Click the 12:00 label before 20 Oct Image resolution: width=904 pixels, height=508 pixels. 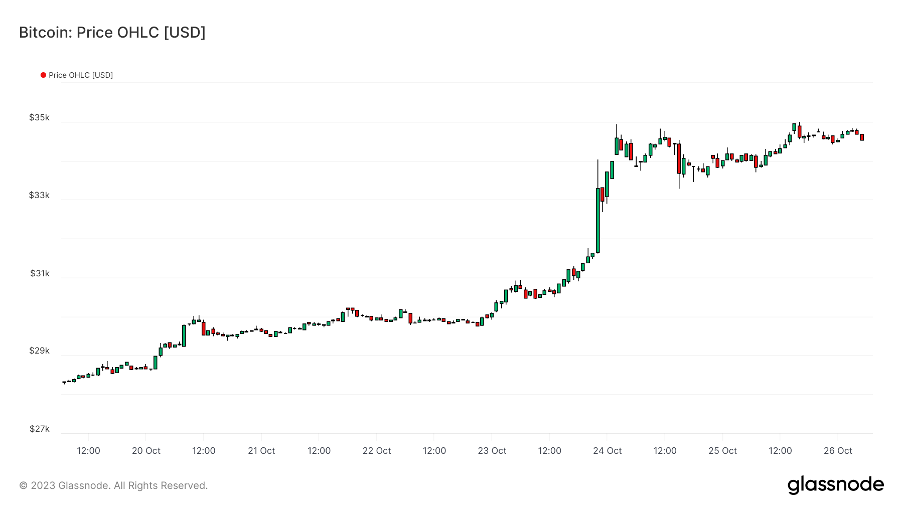pos(88,451)
